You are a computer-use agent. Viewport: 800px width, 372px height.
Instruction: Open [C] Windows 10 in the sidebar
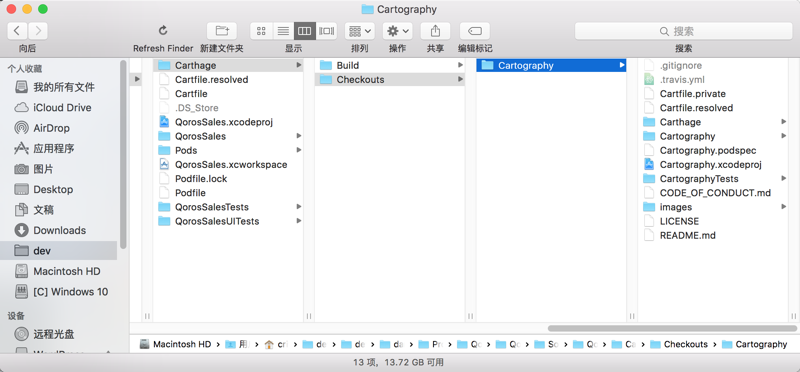tap(61, 291)
